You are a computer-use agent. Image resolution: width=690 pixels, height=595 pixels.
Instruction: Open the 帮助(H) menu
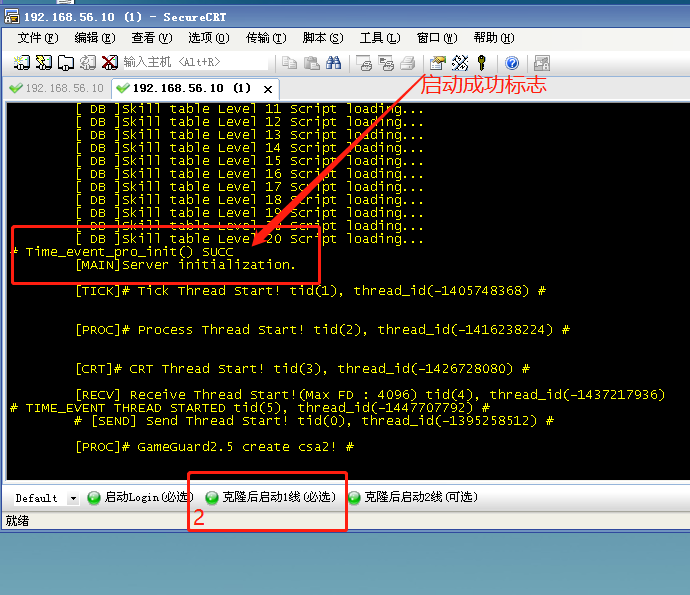(494, 38)
